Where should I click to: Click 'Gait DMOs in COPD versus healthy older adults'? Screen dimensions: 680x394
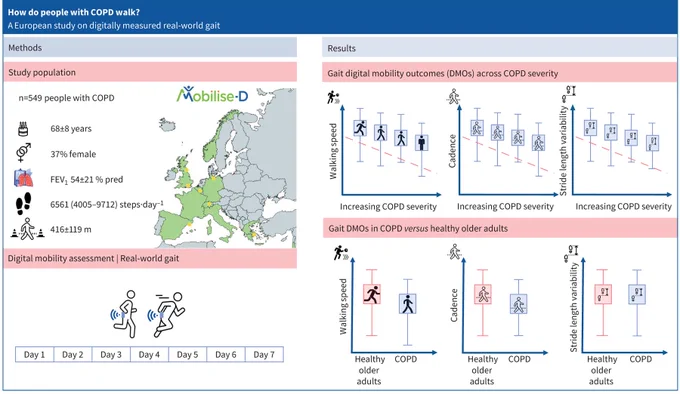pos(418,228)
